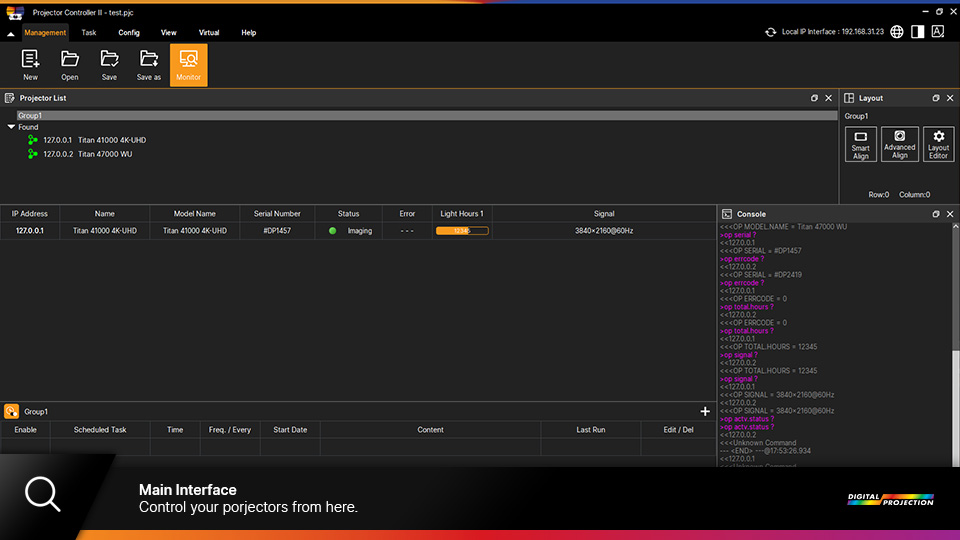
Task: Open the Task menu tab
Action: pyautogui.click(x=89, y=33)
